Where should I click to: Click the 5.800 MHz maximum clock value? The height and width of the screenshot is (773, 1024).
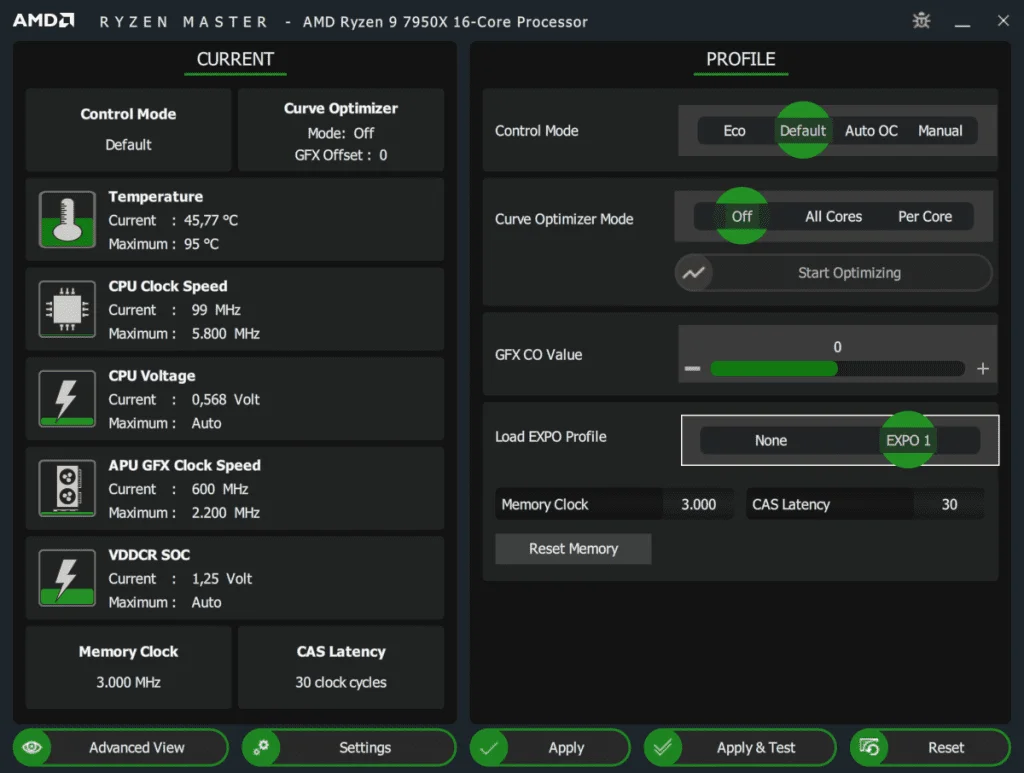click(x=225, y=334)
